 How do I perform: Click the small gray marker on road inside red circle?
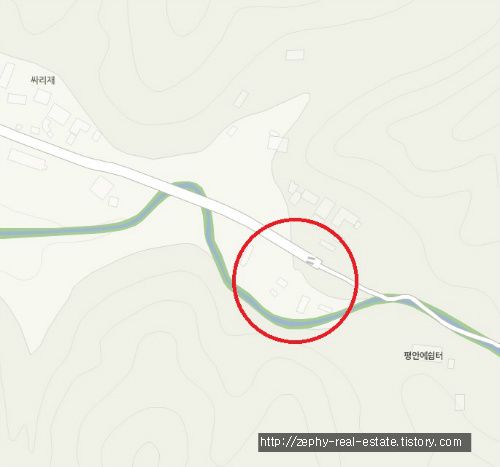click(x=310, y=261)
